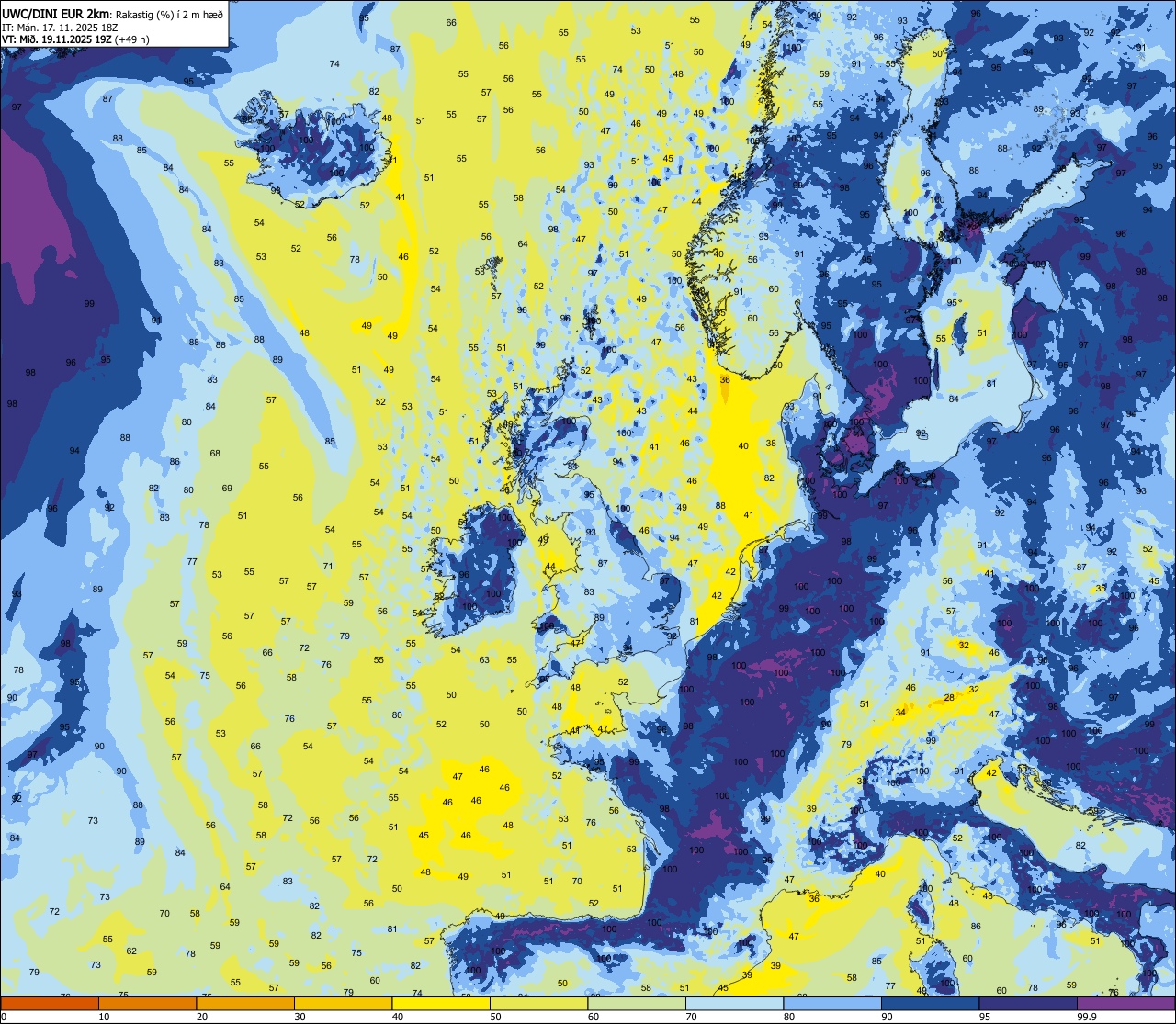Click the "10" tick label under the legend bar
The height and width of the screenshot is (1024, 1176).
[x=104, y=1017]
